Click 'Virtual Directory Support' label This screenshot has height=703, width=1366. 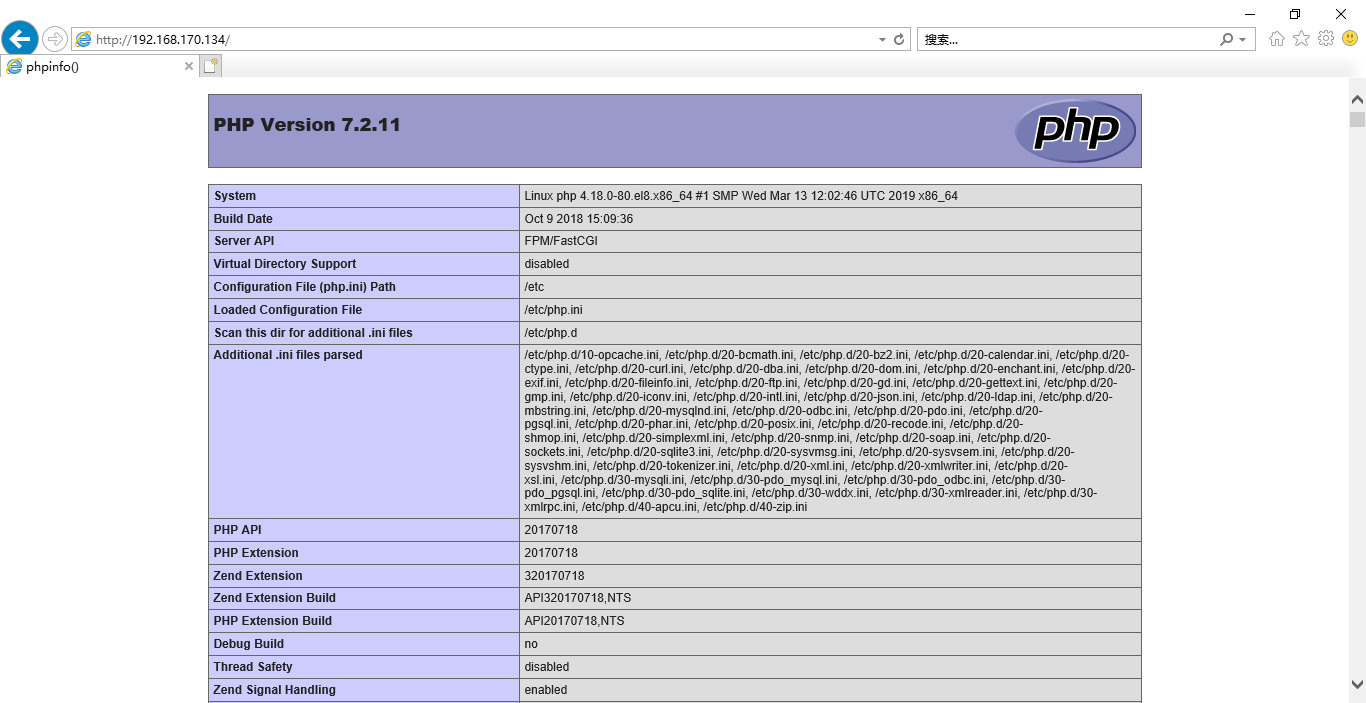coord(285,264)
